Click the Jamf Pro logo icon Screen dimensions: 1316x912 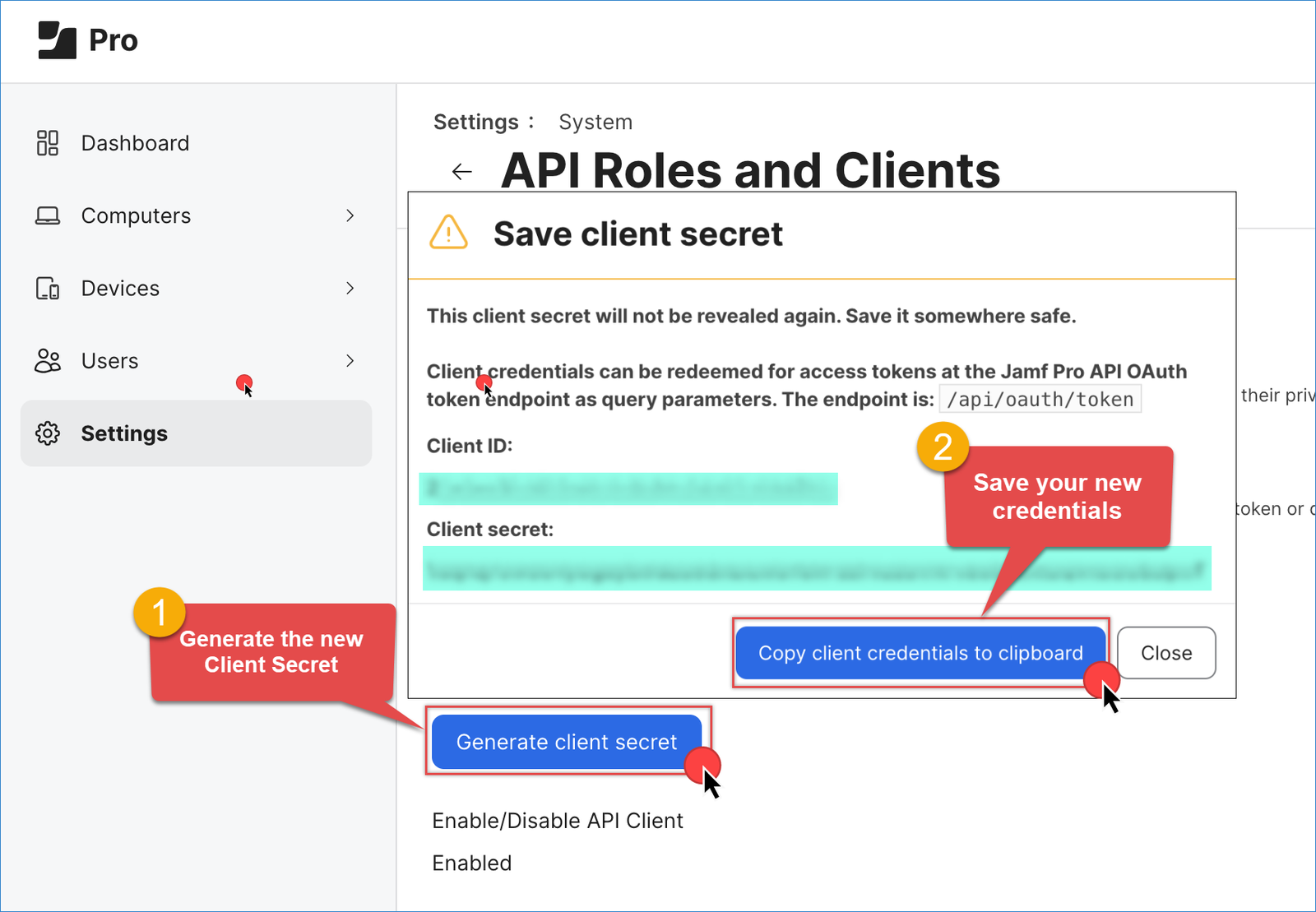click(57, 40)
